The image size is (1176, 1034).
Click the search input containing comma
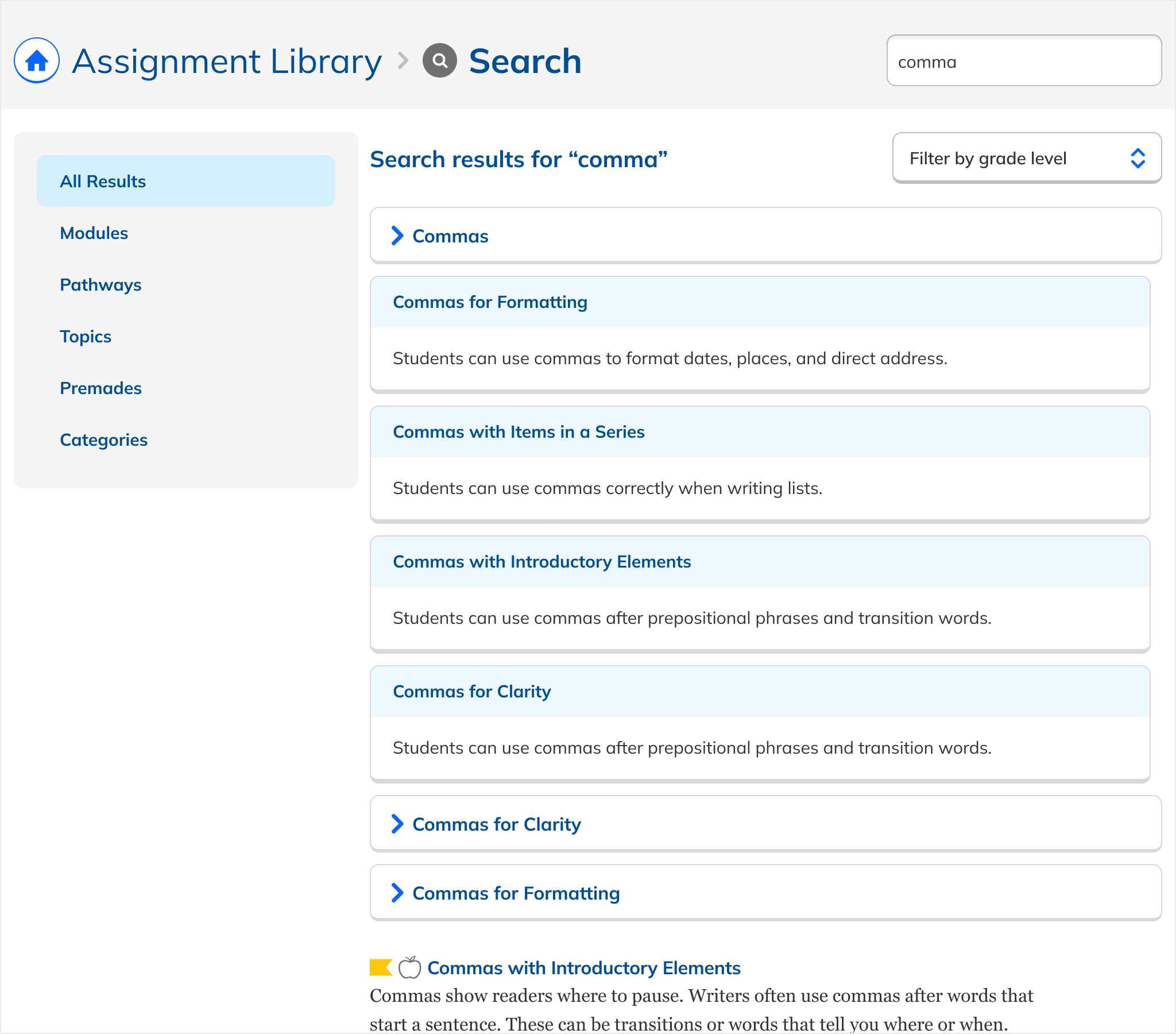click(1023, 61)
